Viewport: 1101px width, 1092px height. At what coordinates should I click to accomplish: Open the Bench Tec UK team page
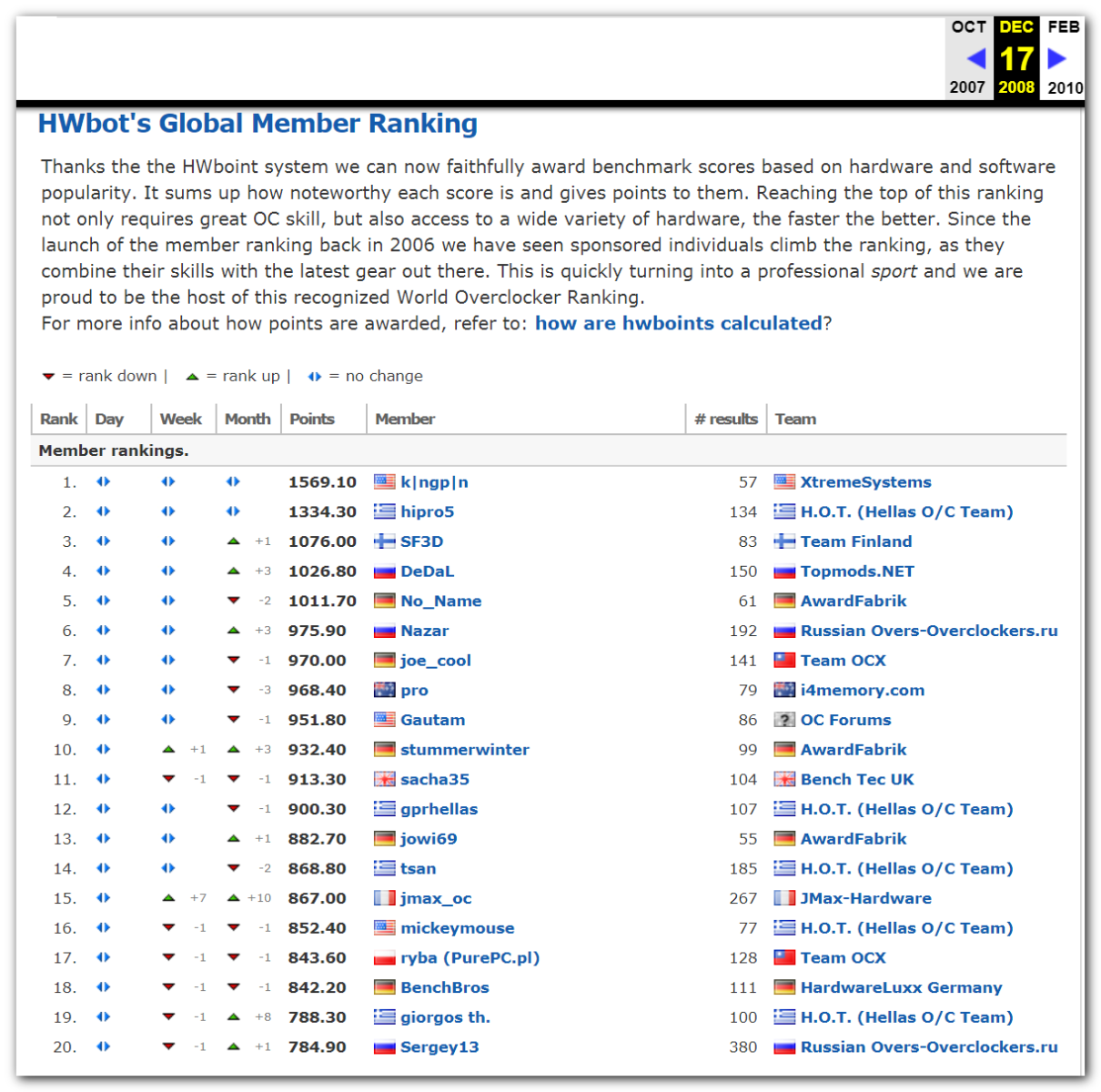pyautogui.click(x=857, y=780)
